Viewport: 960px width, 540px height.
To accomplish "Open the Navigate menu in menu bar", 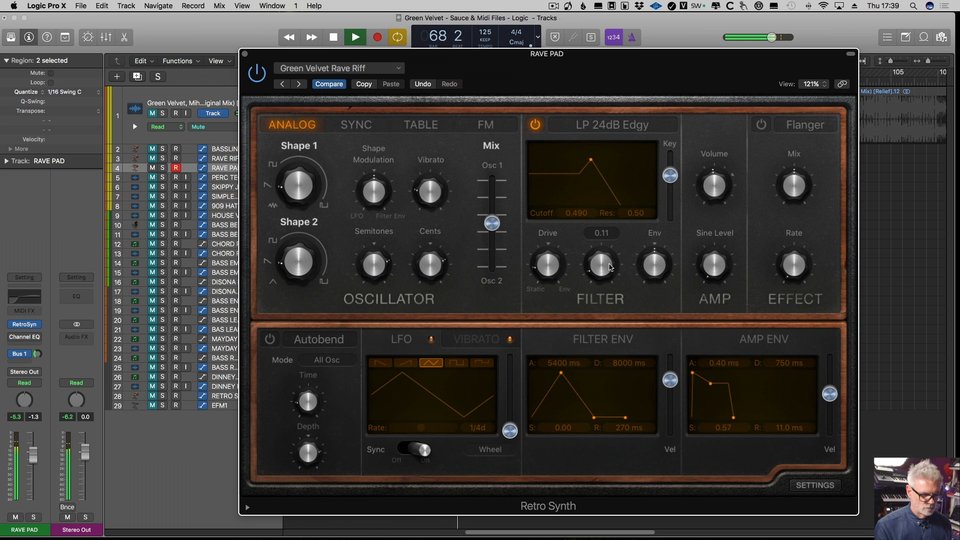I will (x=158, y=6).
